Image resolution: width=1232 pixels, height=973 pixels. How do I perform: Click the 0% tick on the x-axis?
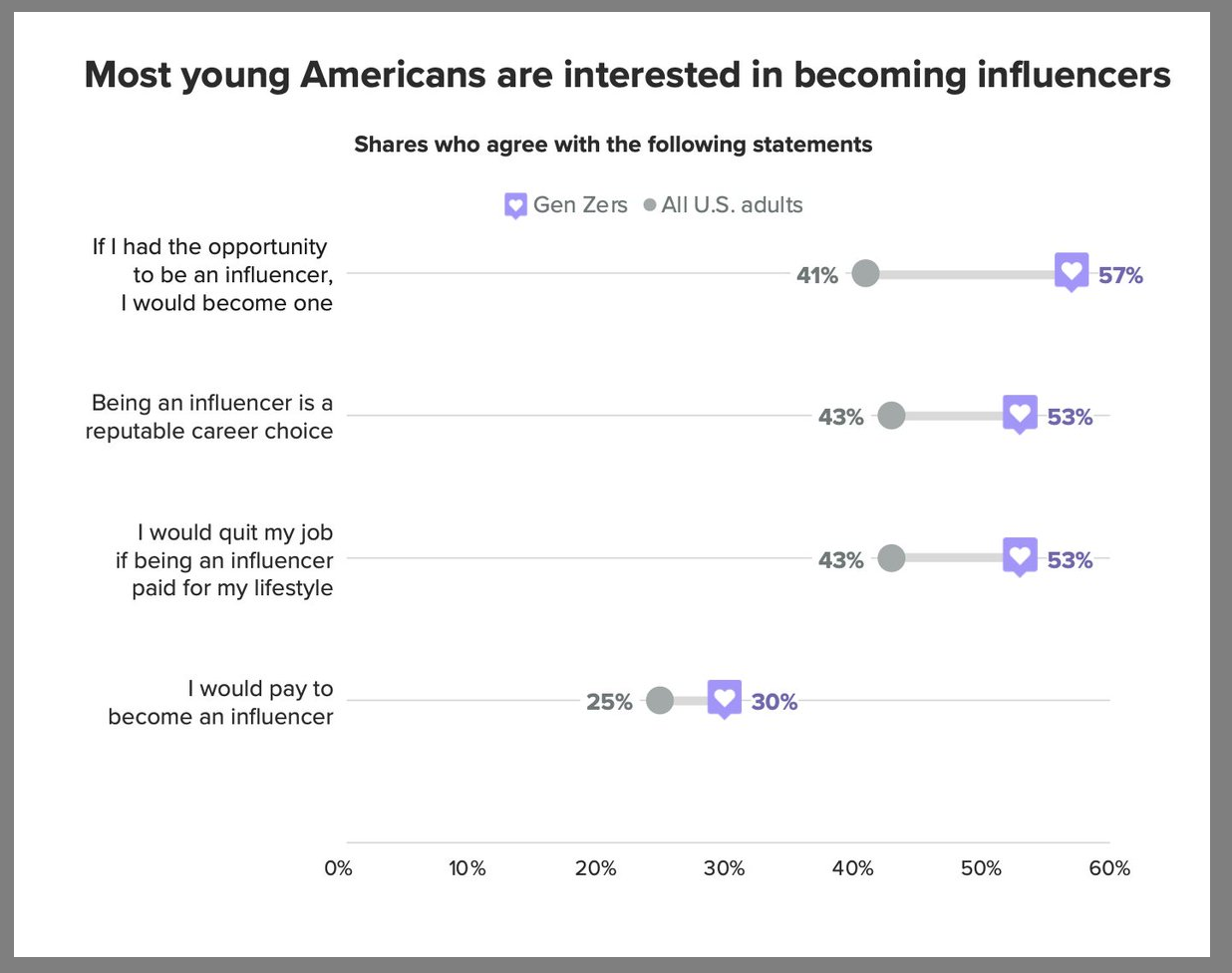339,868
